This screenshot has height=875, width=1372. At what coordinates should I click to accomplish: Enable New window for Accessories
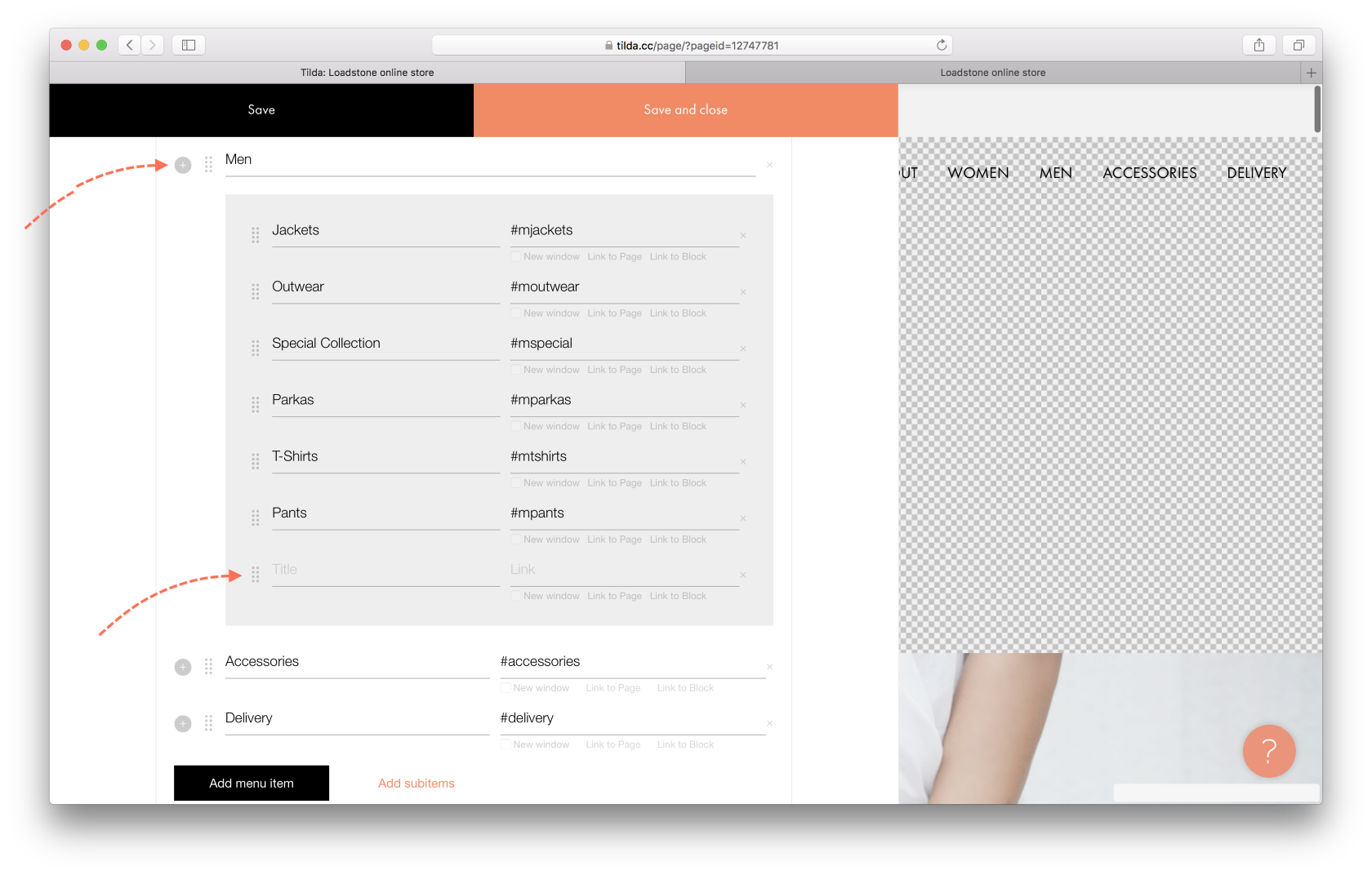tap(506, 687)
